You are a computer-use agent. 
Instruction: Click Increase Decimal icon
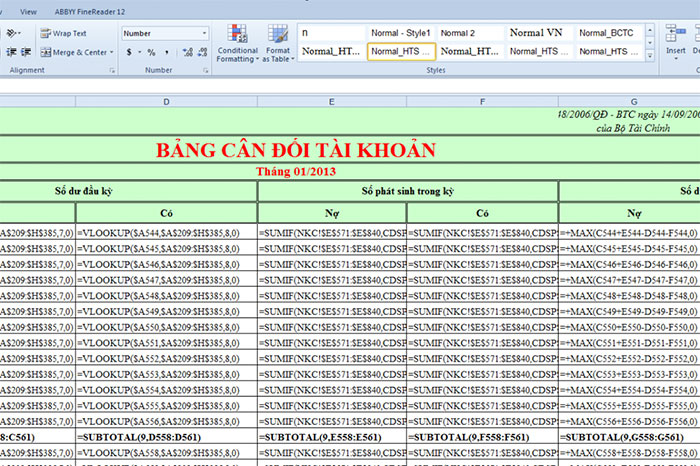tap(188, 52)
